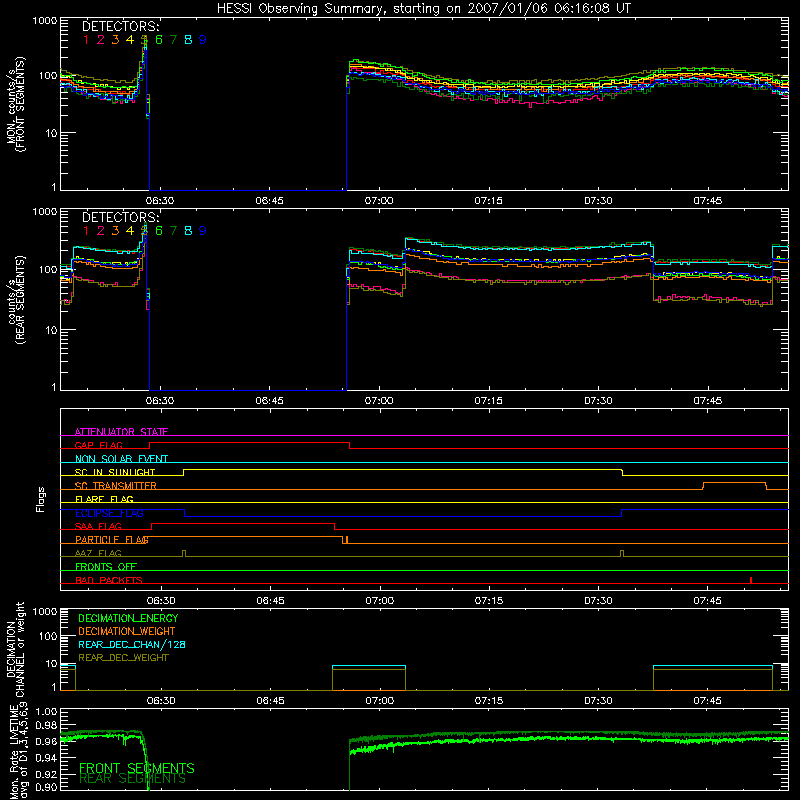Click the 'MON. counts/s (FRONT SEGMENTS)' axis label
The image size is (800, 800).
tap(16, 104)
